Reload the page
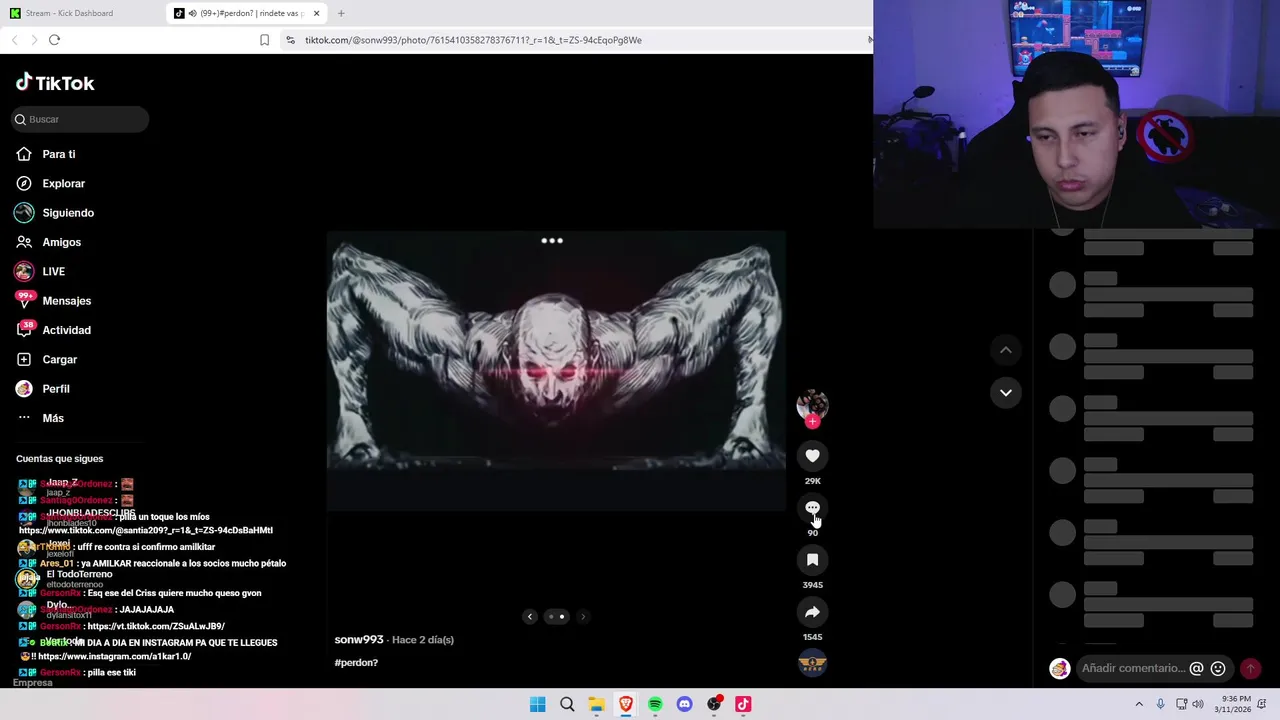This screenshot has width=1280, height=720. click(54, 40)
